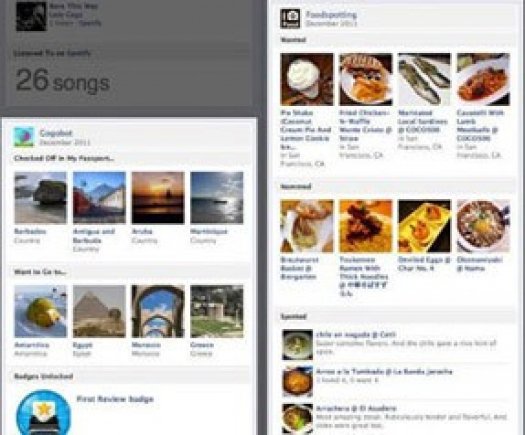Click the Cogobot app icon
Screen dimensions: 525x435
(24, 137)
